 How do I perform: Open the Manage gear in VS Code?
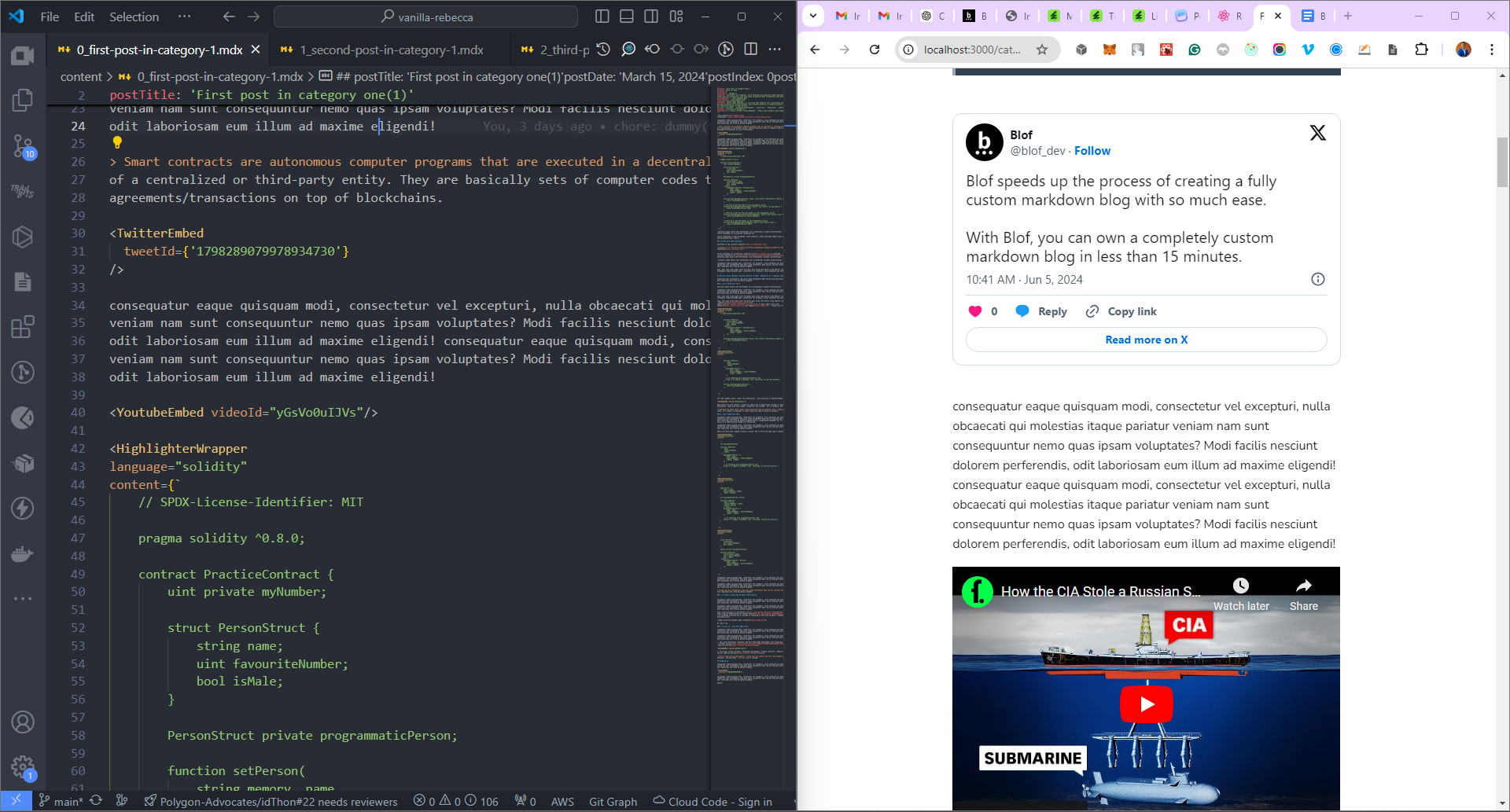click(x=23, y=767)
